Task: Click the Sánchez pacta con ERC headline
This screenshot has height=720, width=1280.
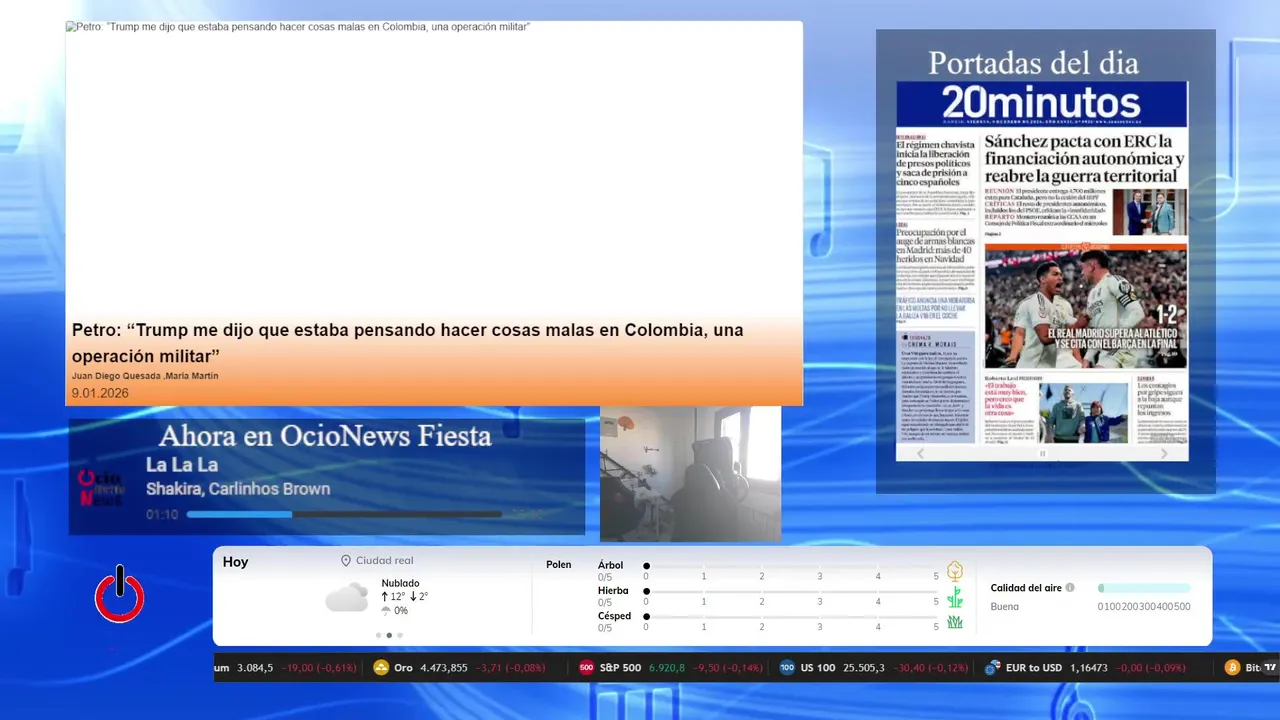Action: 1085,158
